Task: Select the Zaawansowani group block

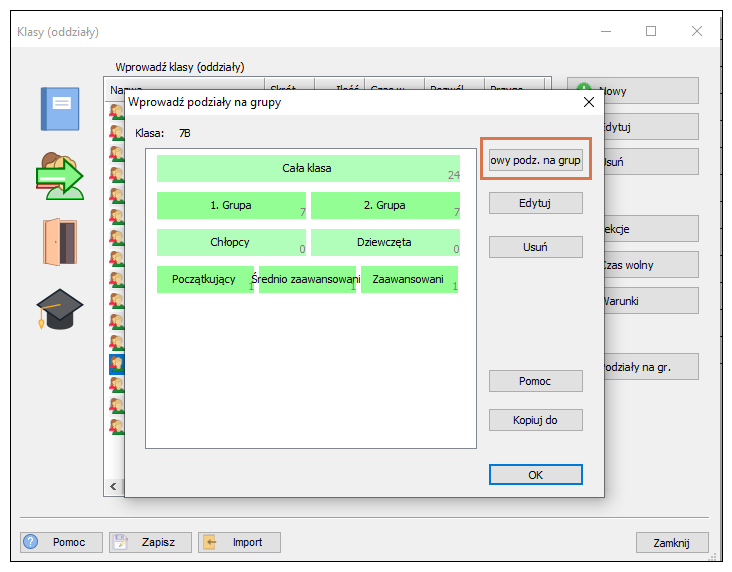Action: pyautogui.click(x=409, y=279)
